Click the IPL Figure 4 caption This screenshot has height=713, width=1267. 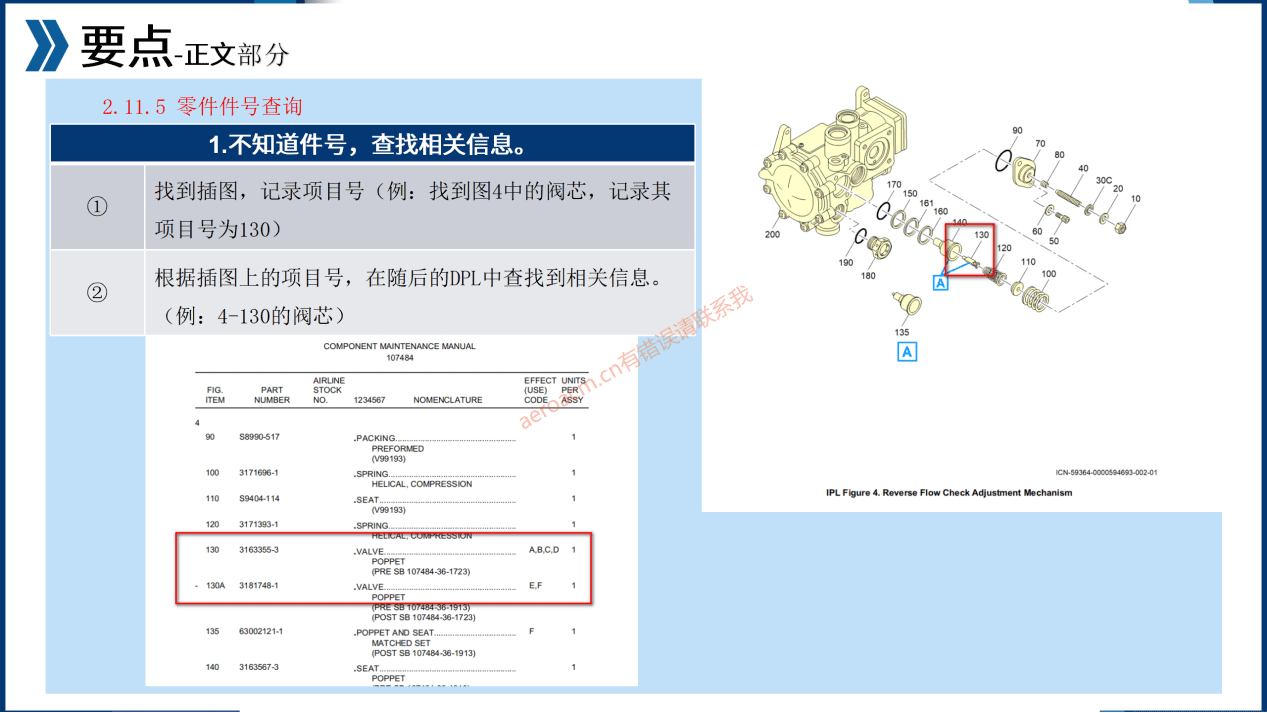[949, 493]
